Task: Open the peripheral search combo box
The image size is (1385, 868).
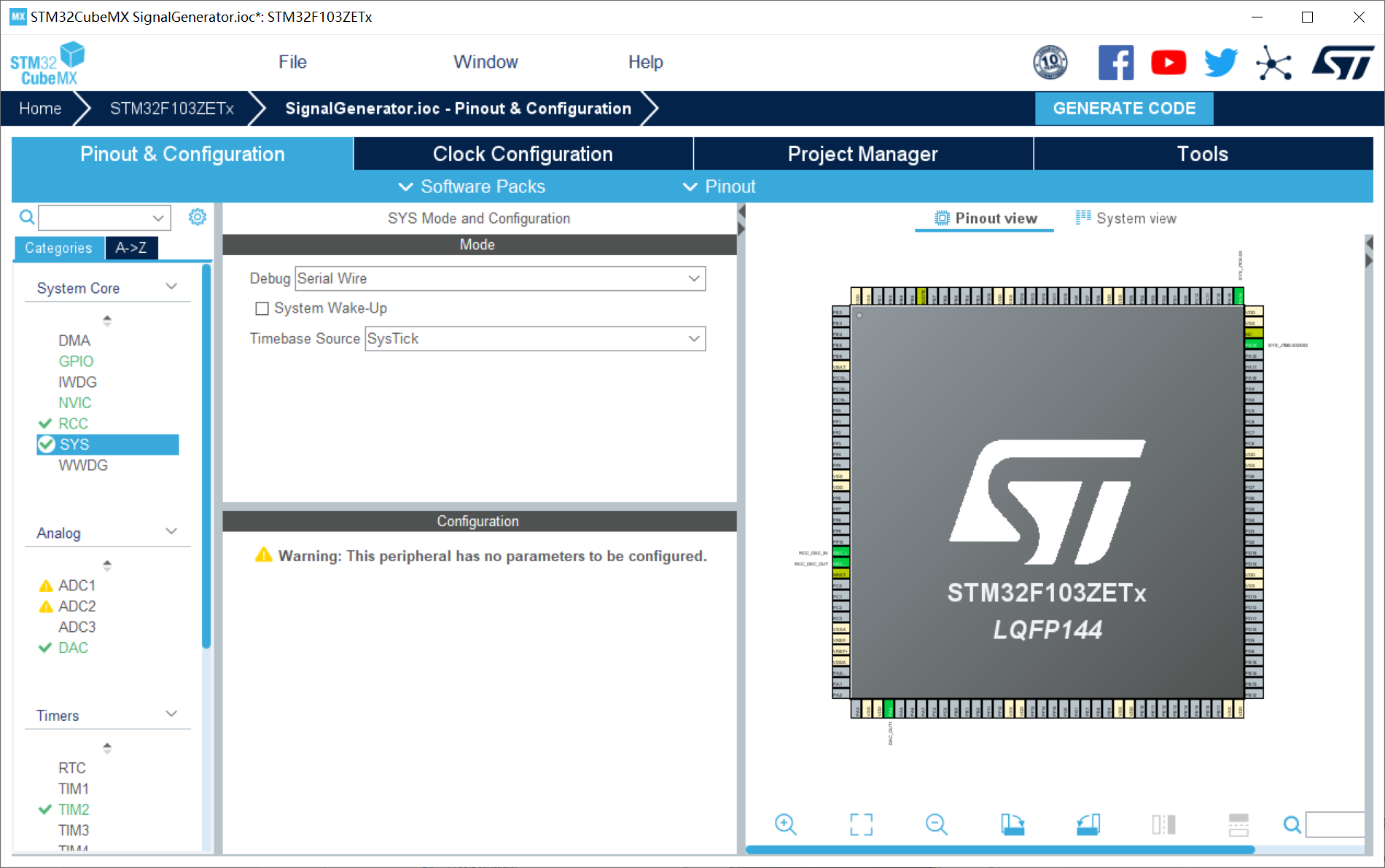Action: (x=104, y=217)
